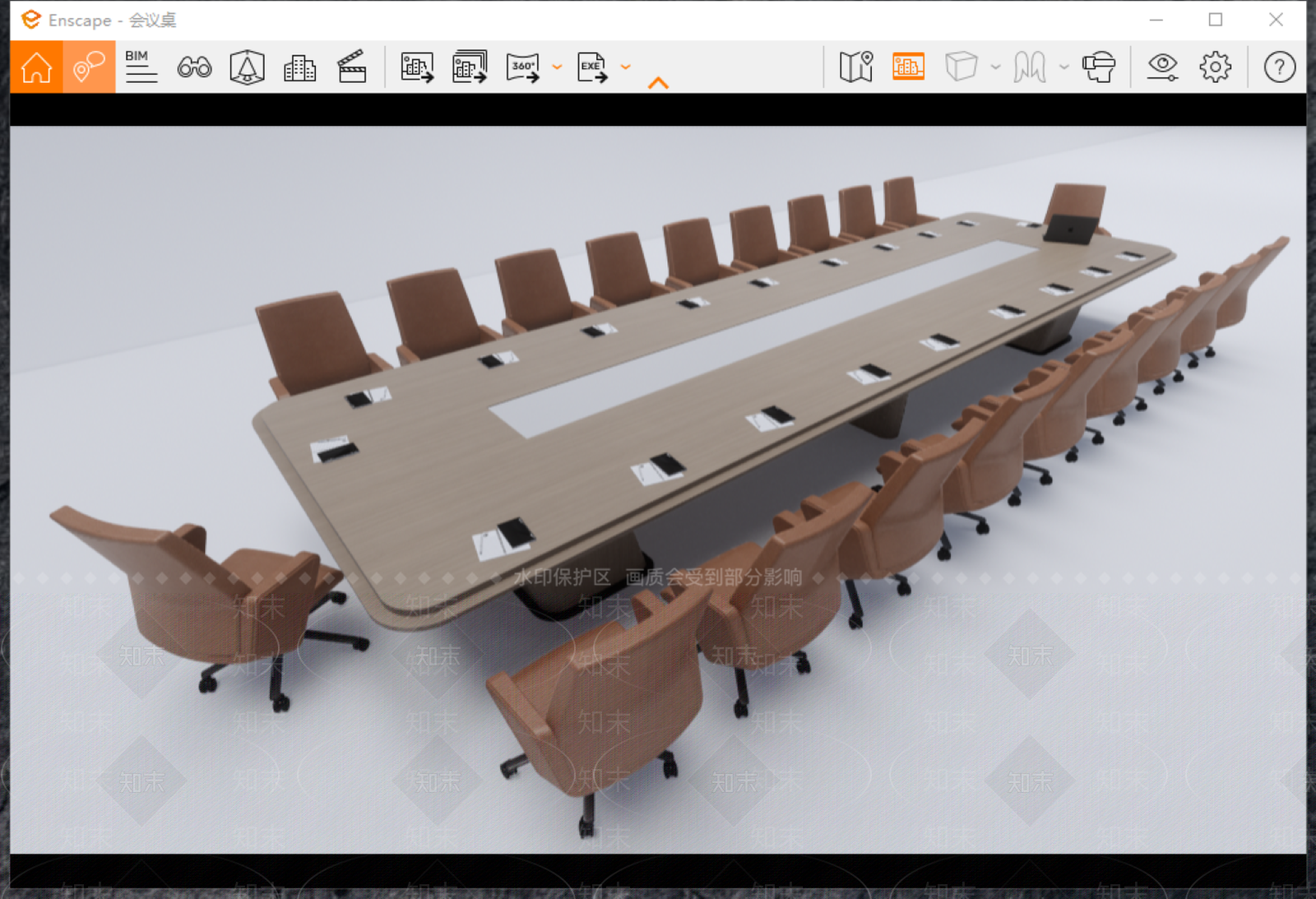1316x899 pixels.
Task: Enable the binoculars Synchronize Views icon
Action: click(194, 67)
